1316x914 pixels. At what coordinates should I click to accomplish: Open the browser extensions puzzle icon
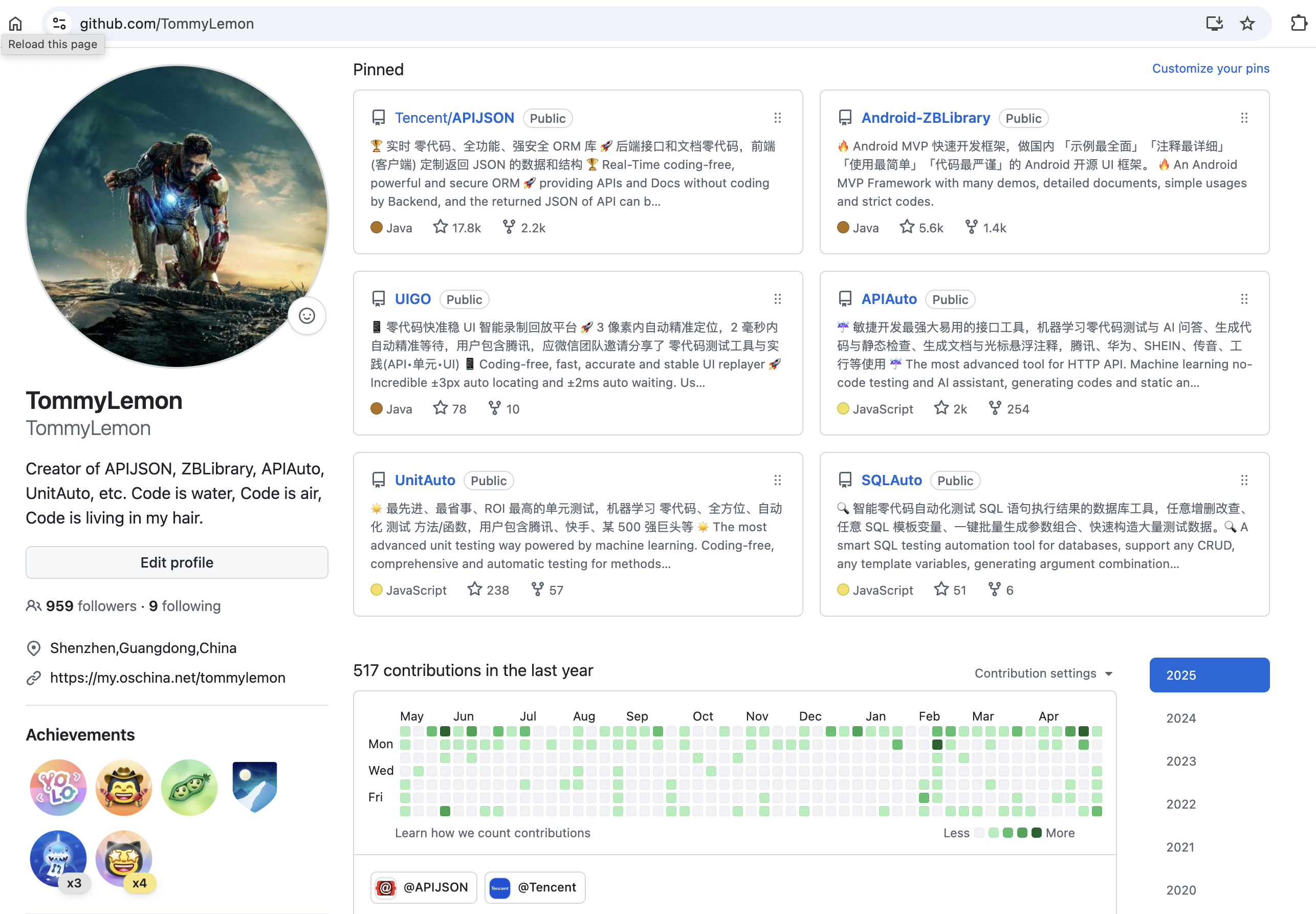(x=1298, y=24)
